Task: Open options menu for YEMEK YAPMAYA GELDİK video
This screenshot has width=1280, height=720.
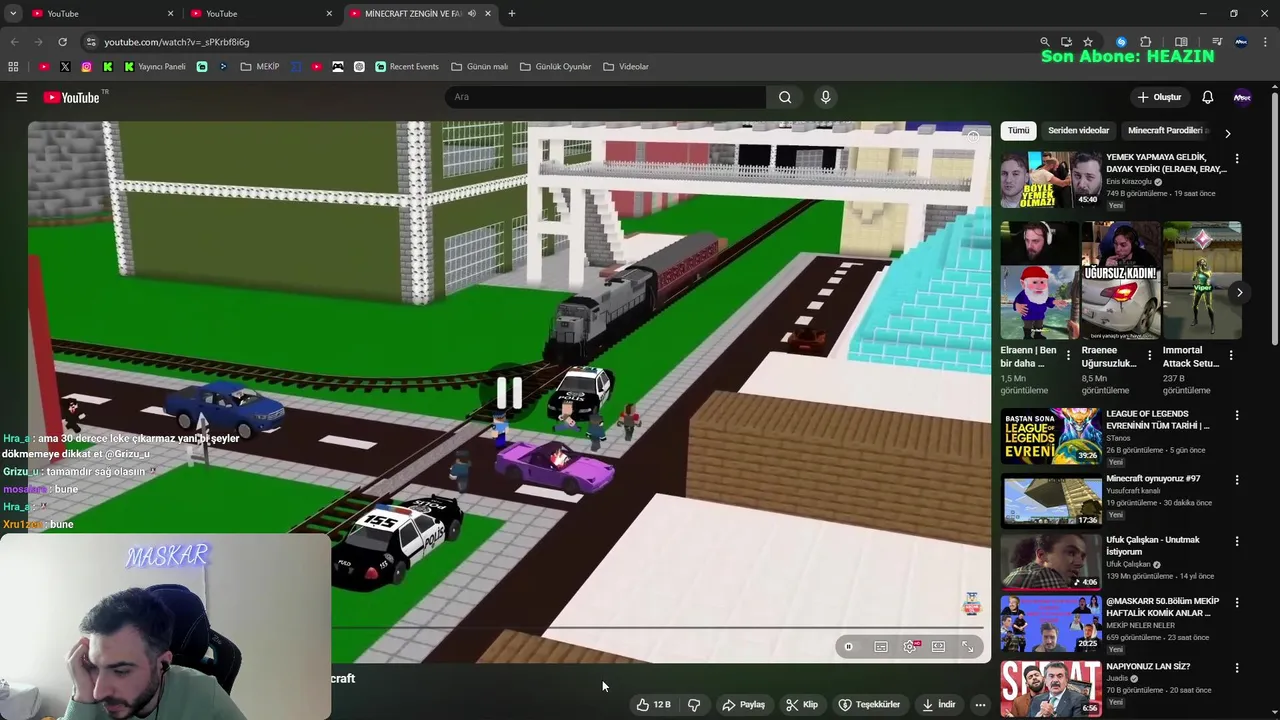Action: click(x=1237, y=158)
